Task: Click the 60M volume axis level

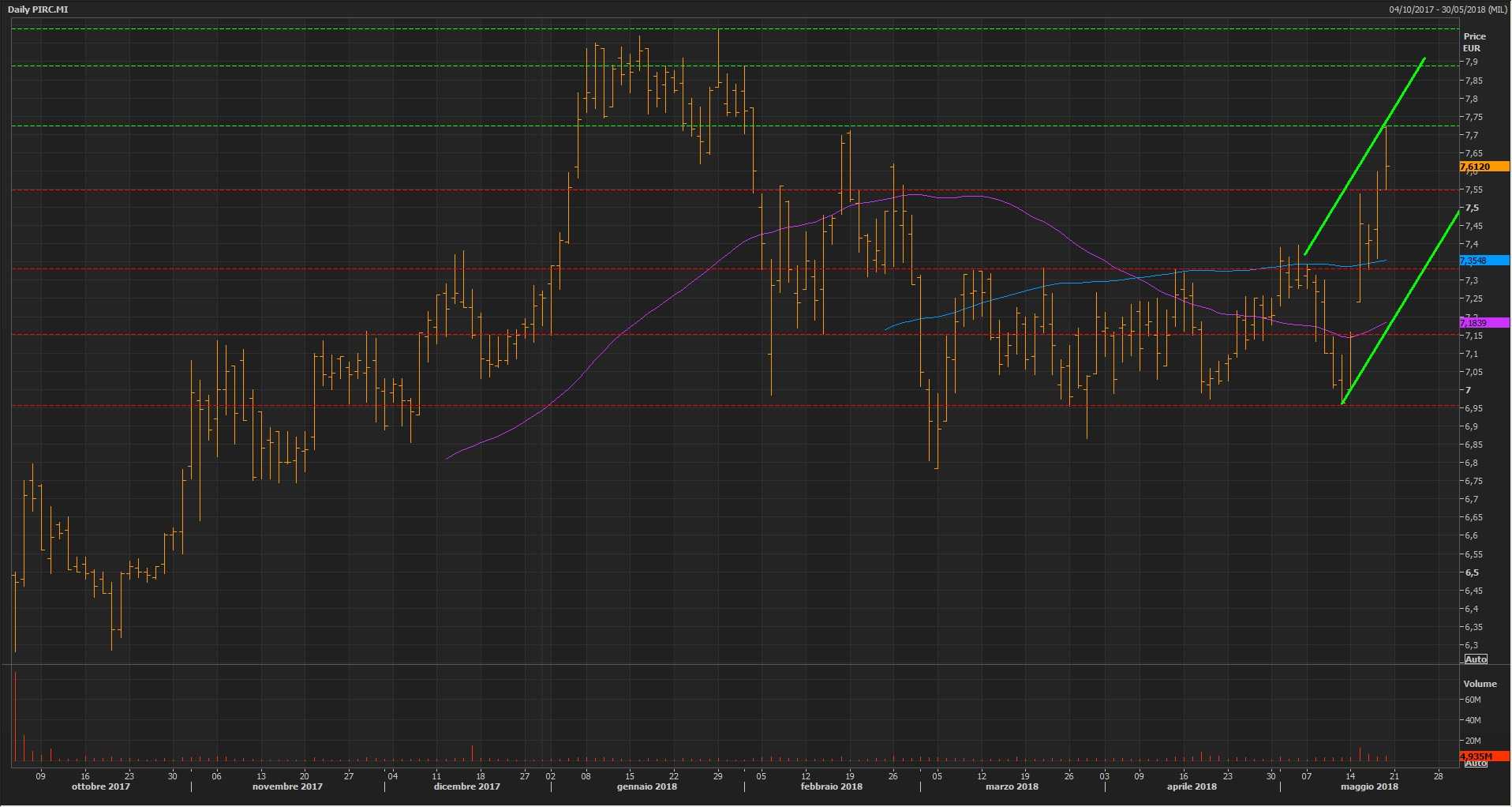Action: (1473, 700)
